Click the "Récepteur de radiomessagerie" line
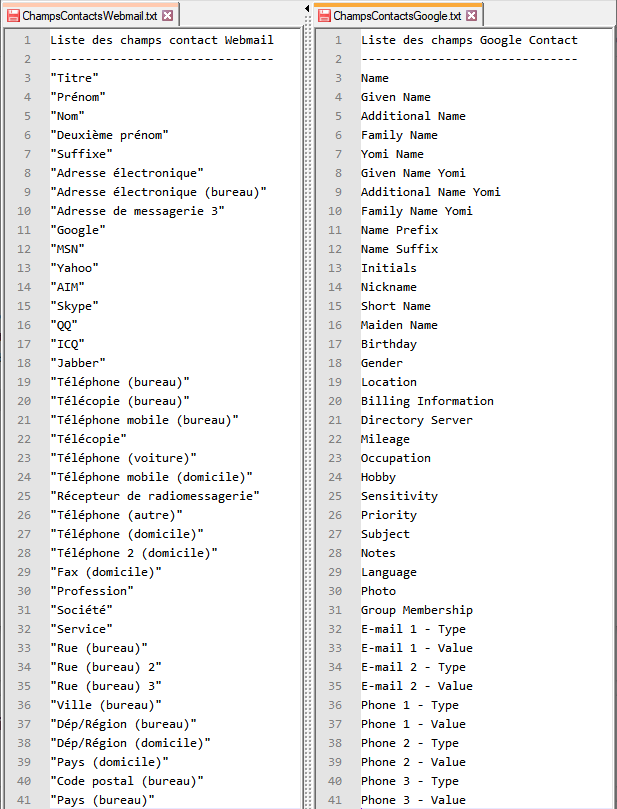The image size is (617, 809). click(154, 496)
